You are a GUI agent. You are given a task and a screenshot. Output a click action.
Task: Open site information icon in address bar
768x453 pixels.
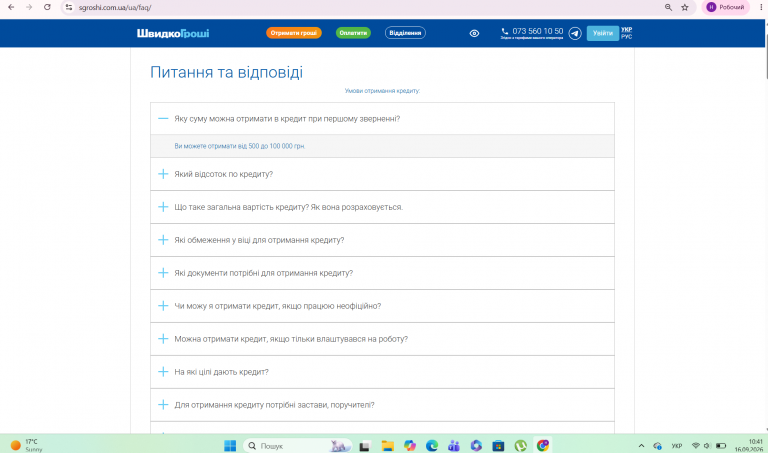pos(69,7)
